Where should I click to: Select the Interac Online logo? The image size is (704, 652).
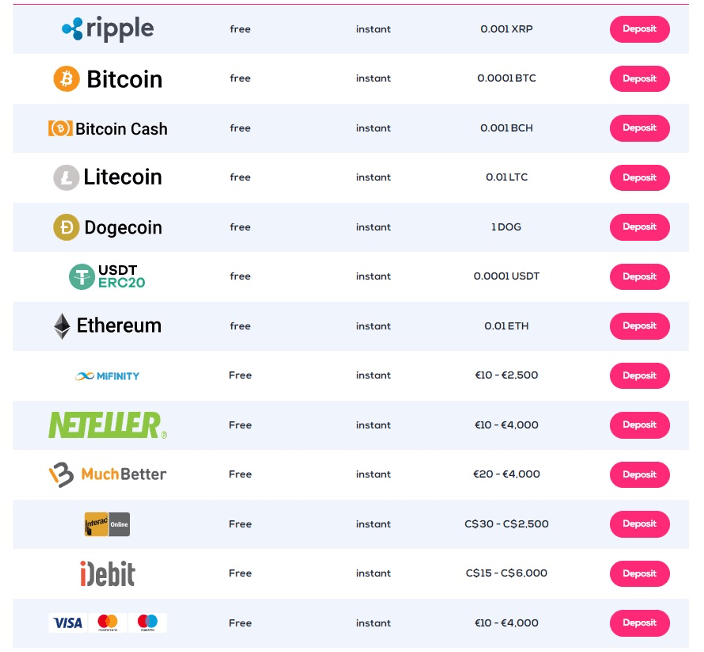click(107, 524)
